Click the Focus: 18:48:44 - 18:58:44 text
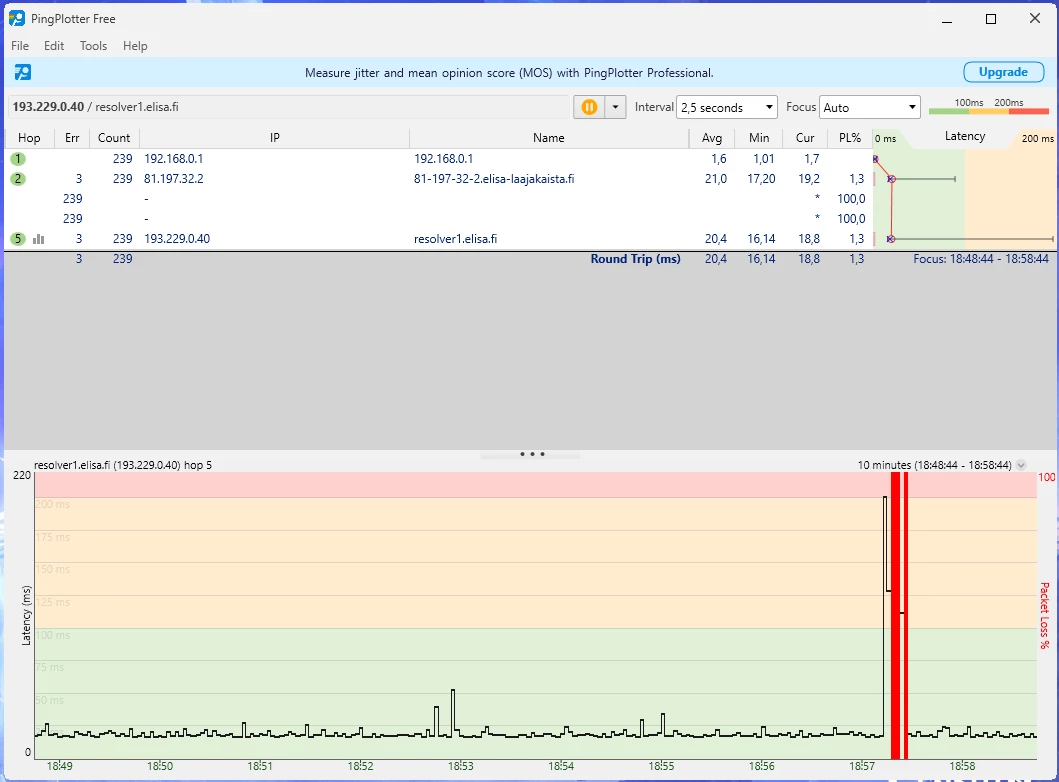 [981, 259]
